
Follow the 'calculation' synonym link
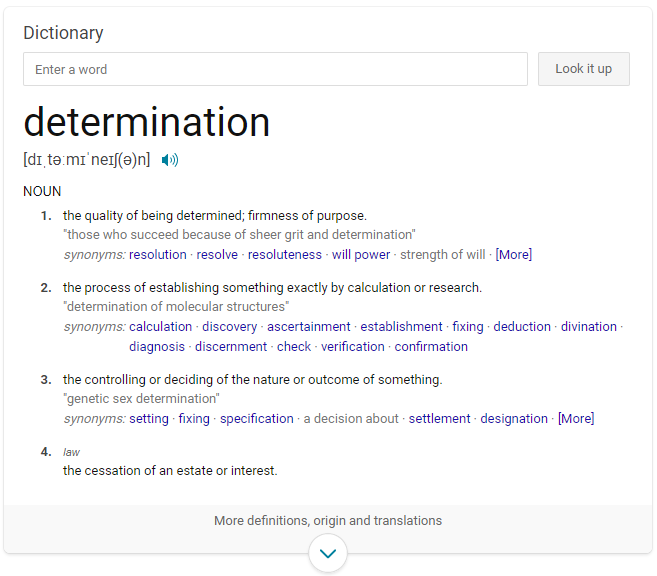tap(160, 327)
